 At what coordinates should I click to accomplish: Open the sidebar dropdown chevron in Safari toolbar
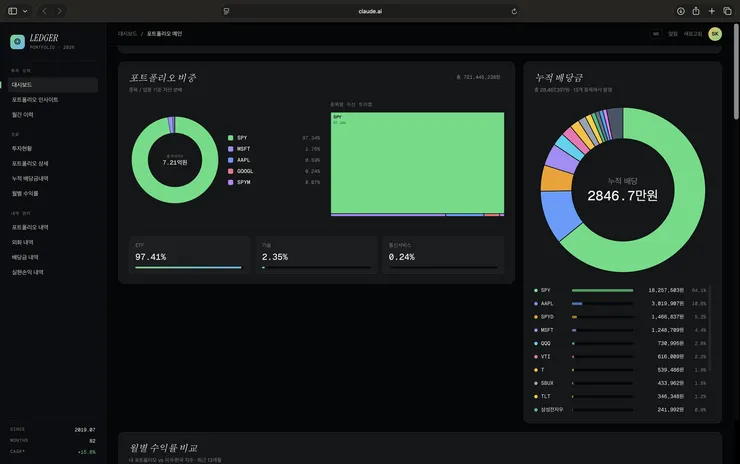(25, 11)
